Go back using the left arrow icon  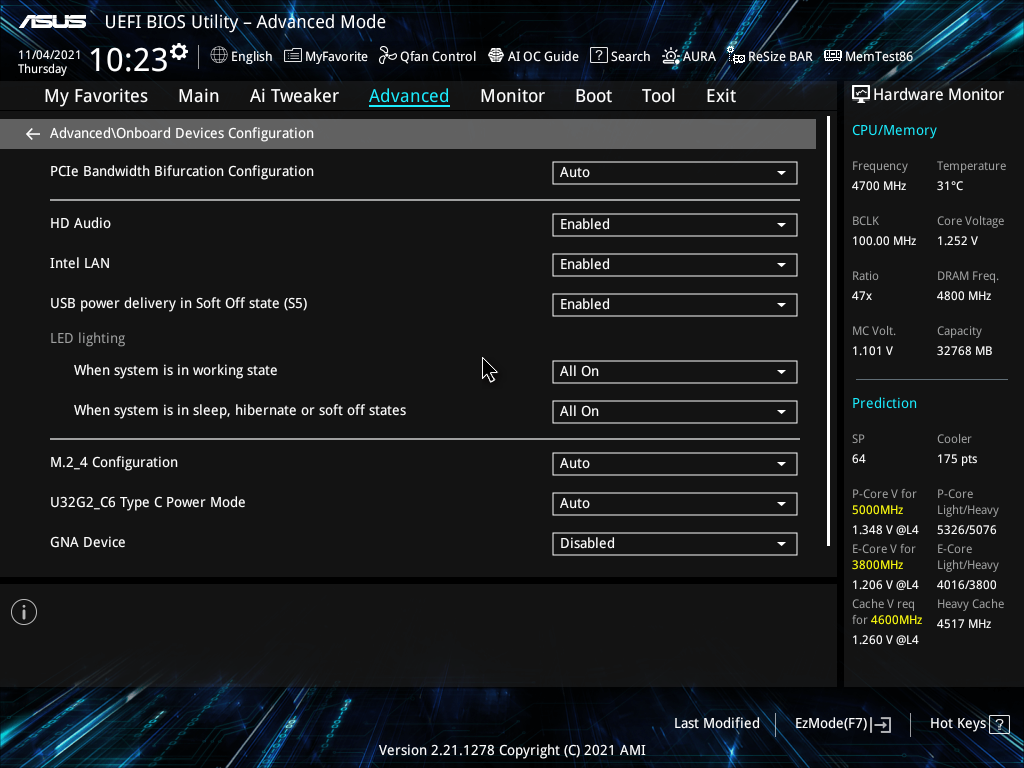coord(33,134)
